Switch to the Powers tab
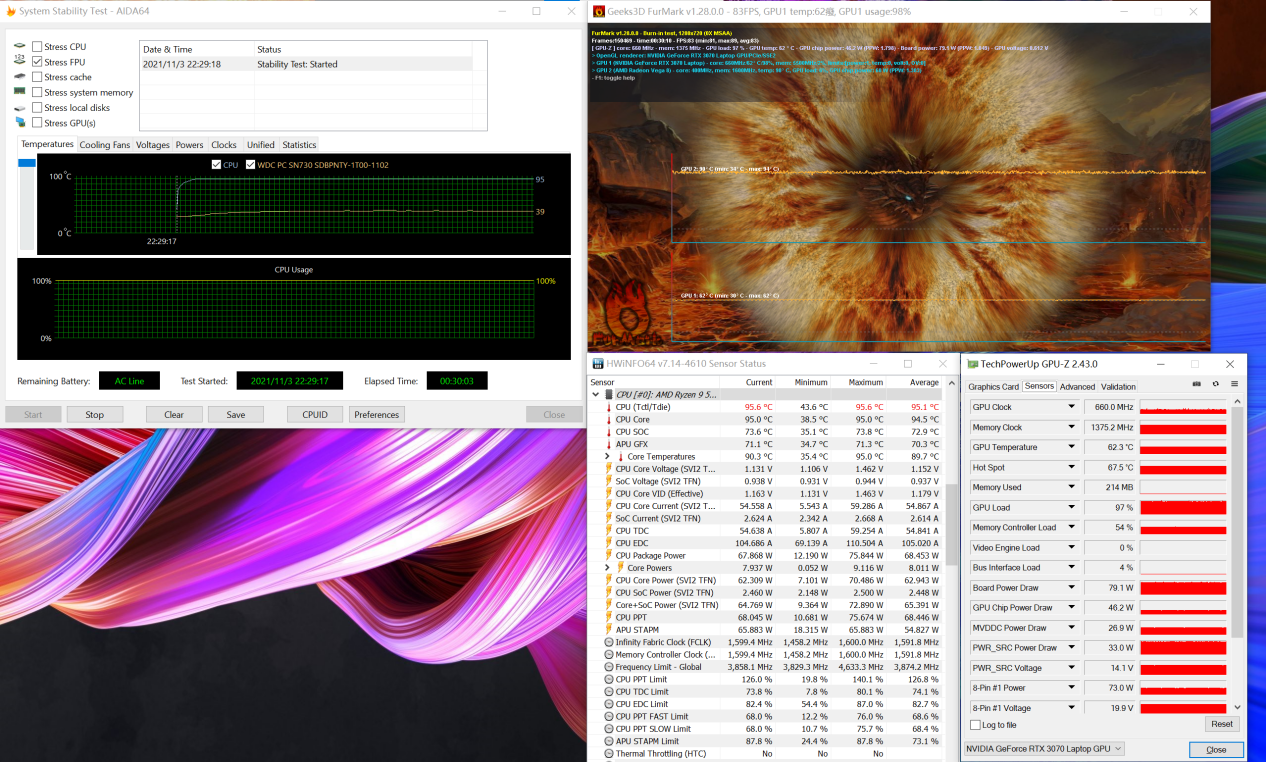The height and width of the screenshot is (762, 1266). [x=190, y=145]
